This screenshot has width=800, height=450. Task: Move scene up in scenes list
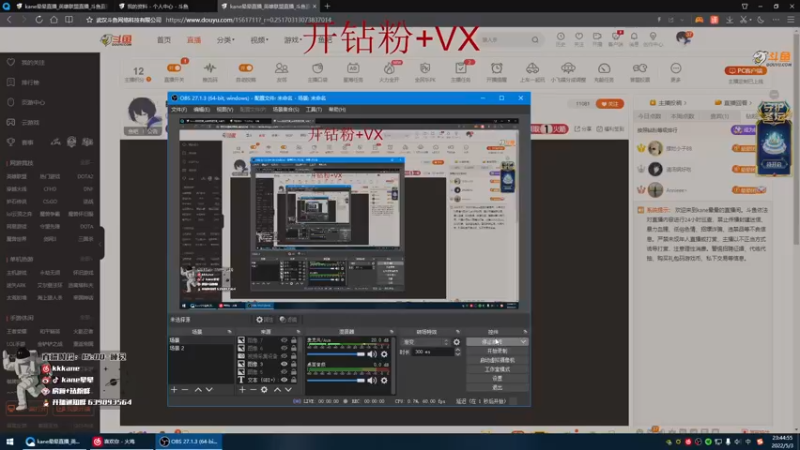[198, 389]
